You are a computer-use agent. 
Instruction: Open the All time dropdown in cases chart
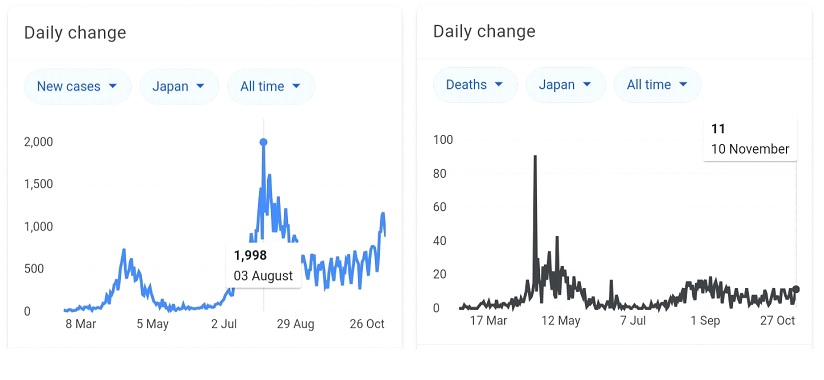pyautogui.click(x=271, y=86)
